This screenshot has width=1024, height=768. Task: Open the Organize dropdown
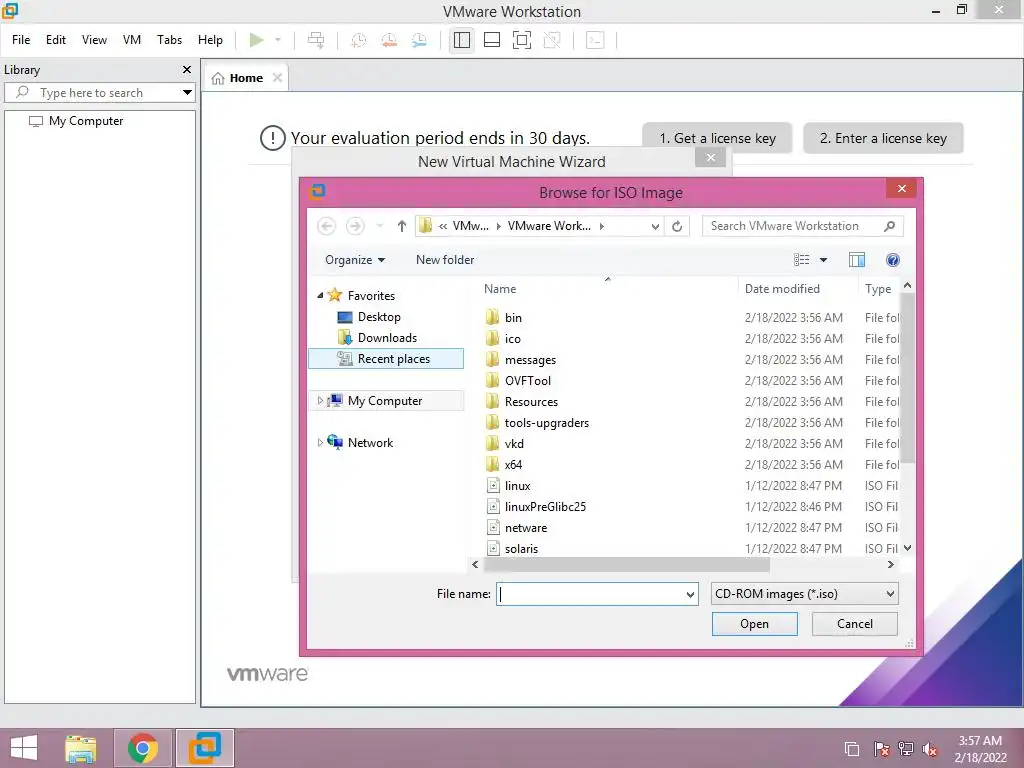tap(355, 260)
